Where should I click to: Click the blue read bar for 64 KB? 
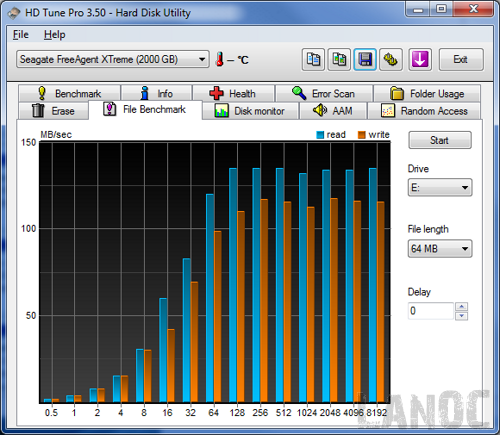click(210, 298)
